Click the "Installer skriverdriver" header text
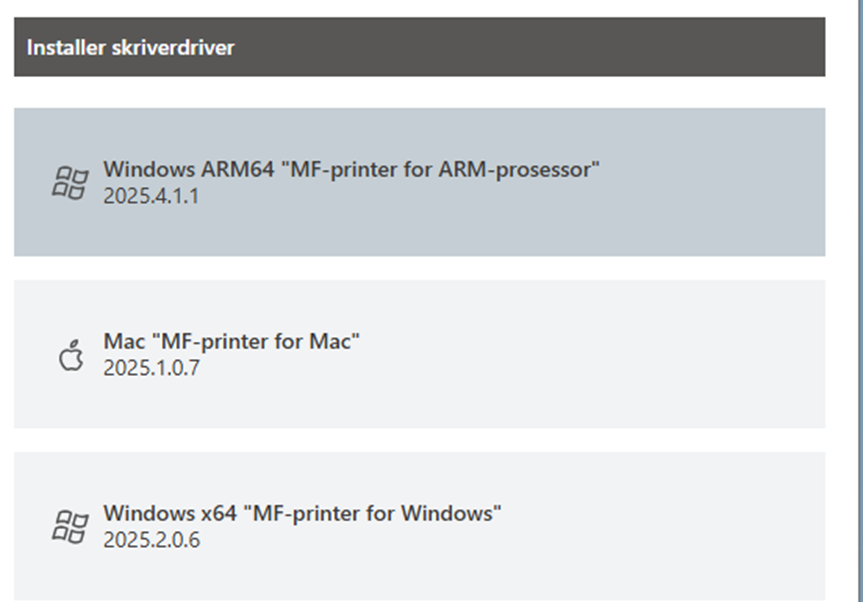 (x=131, y=47)
